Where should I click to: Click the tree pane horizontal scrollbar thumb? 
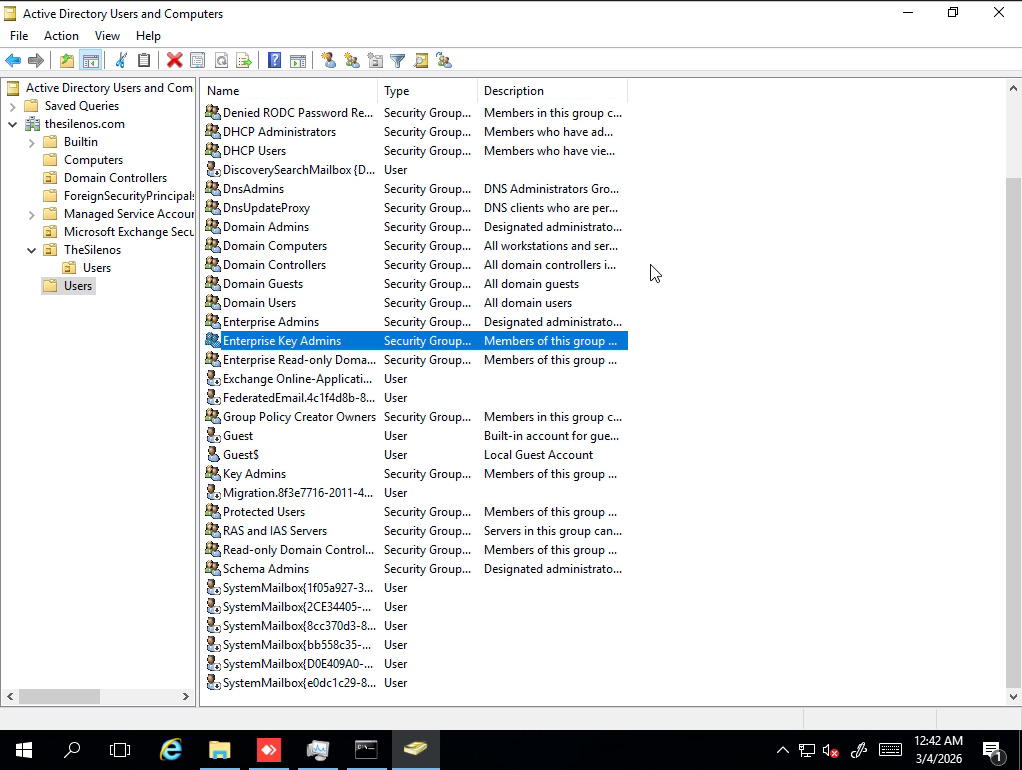(59, 696)
